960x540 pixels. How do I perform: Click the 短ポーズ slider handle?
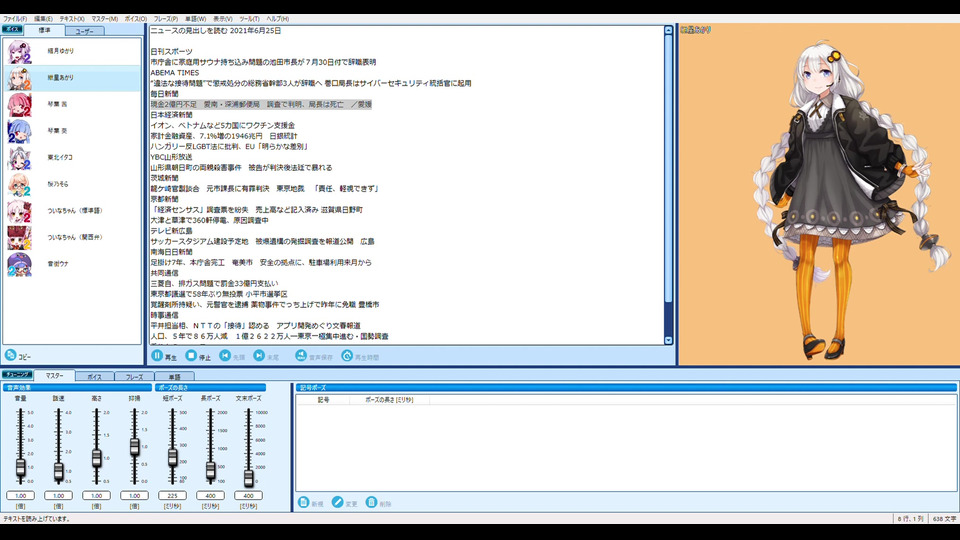click(x=172, y=457)
